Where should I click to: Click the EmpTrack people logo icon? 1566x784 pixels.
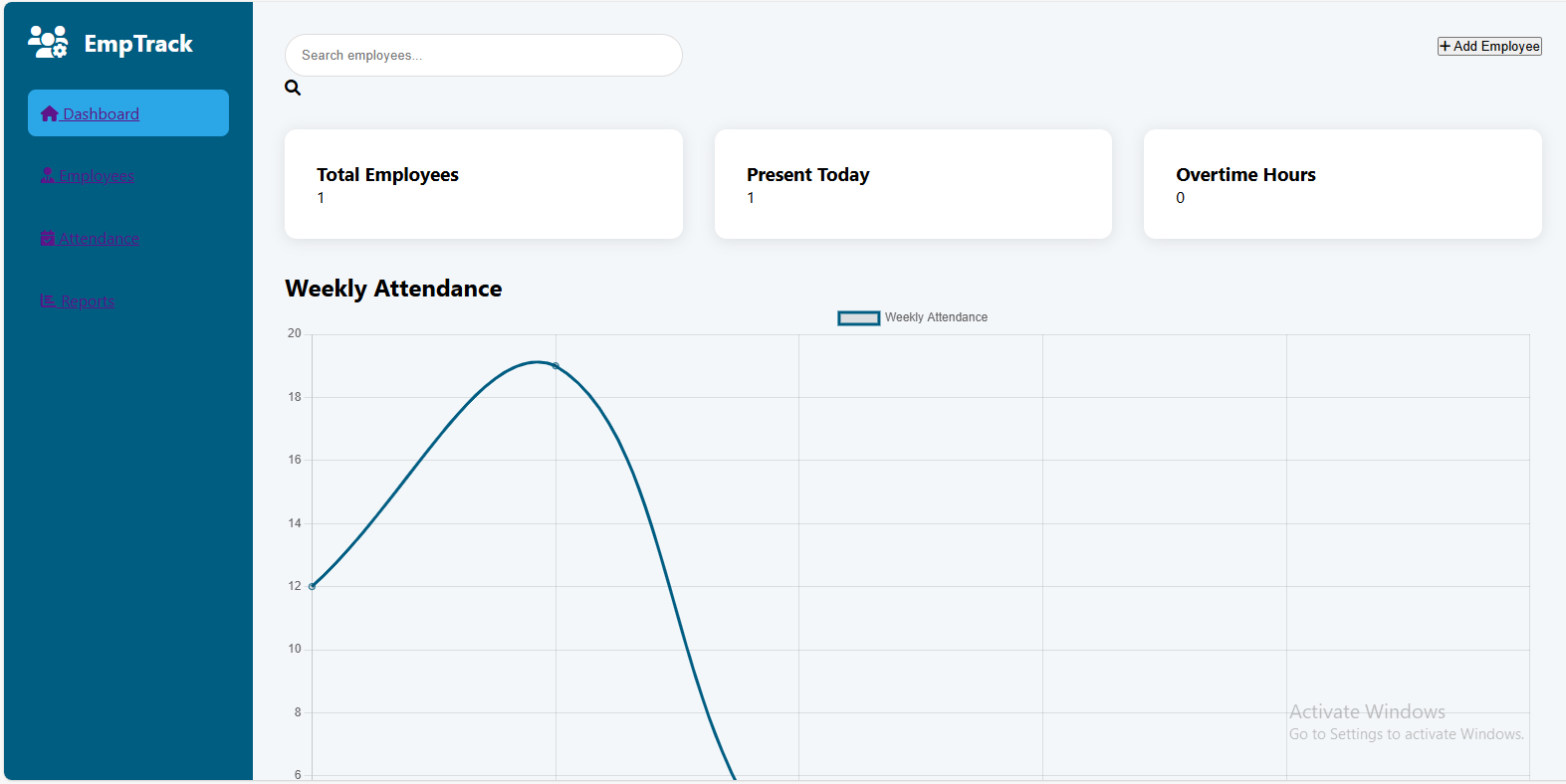click(x=48, y=42)
